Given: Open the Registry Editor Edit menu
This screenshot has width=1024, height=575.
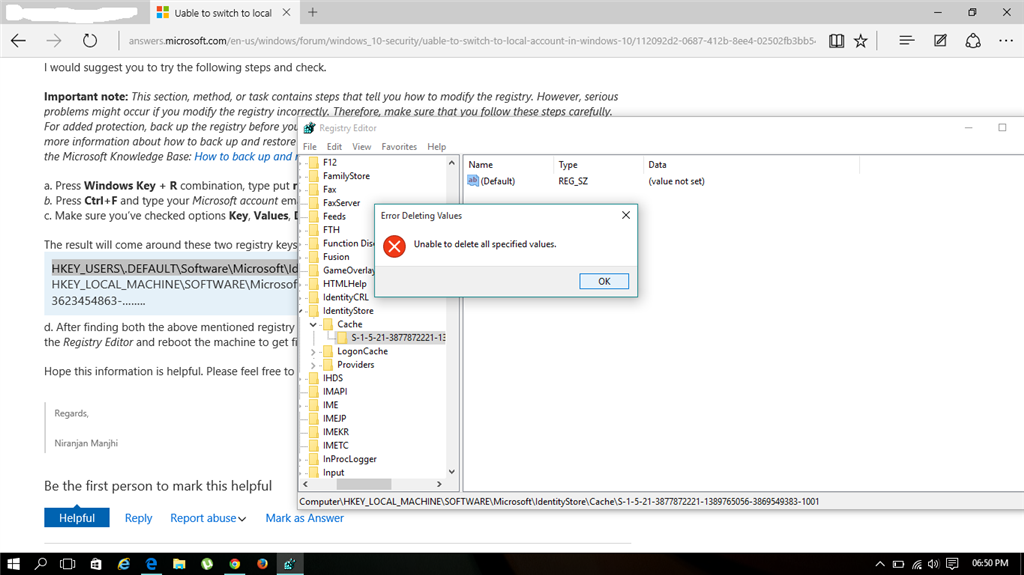Looking at the screenshot, I should click(x=334, y=146).
